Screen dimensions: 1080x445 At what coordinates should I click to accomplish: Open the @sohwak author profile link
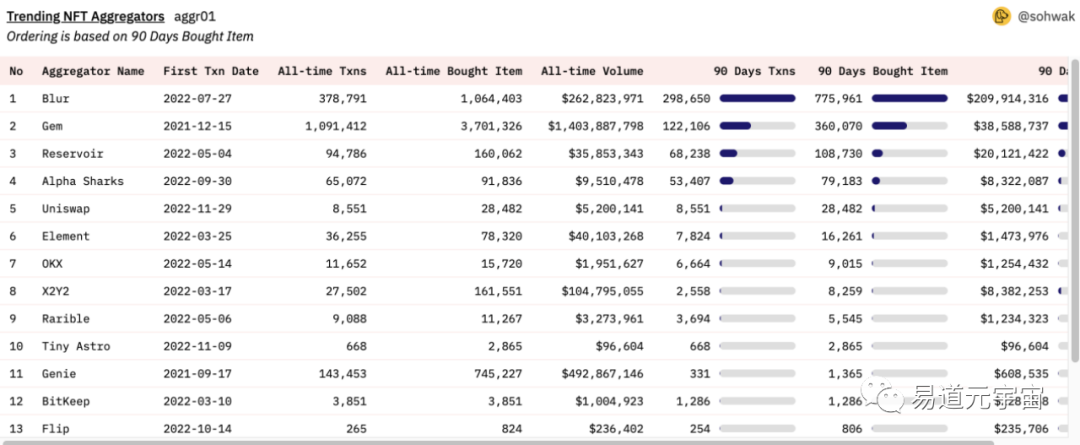coord(1045,17)
